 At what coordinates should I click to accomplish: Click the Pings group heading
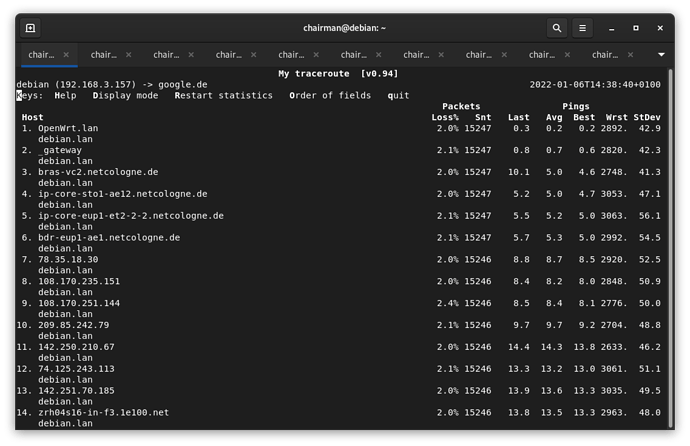click(576, 106)
